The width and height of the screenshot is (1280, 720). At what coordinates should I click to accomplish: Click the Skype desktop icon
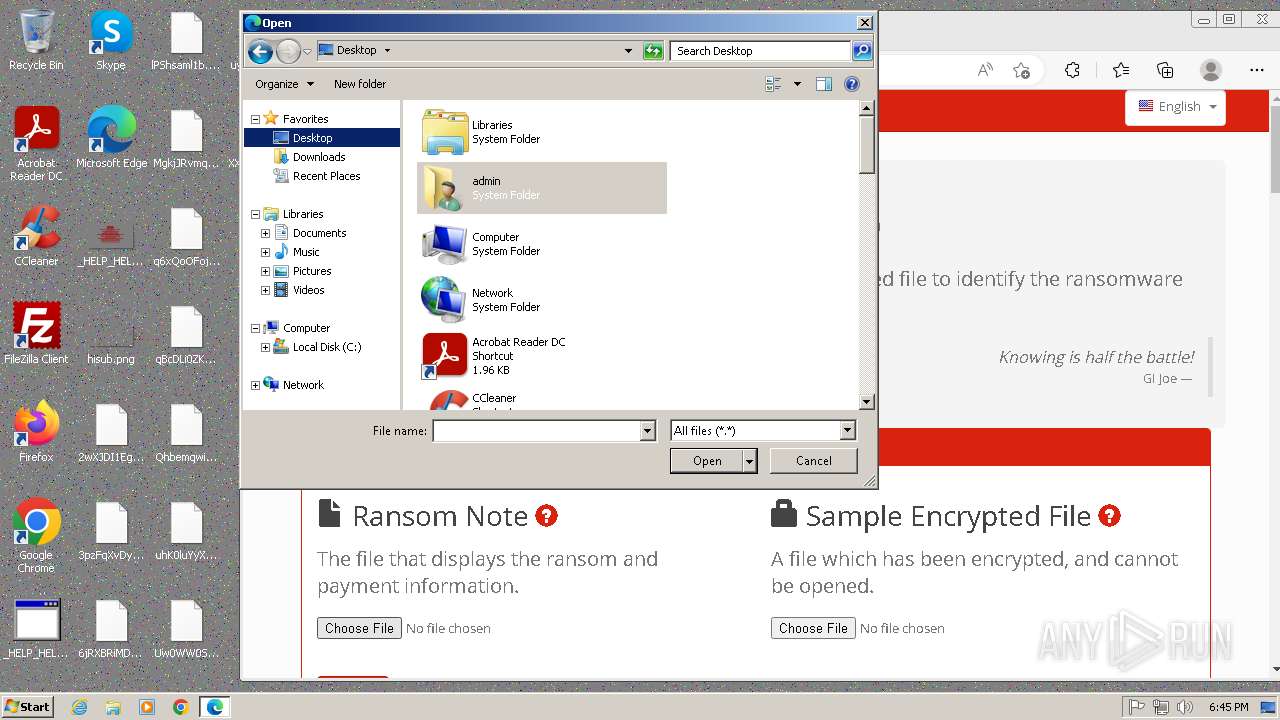[x=111, y=41]
